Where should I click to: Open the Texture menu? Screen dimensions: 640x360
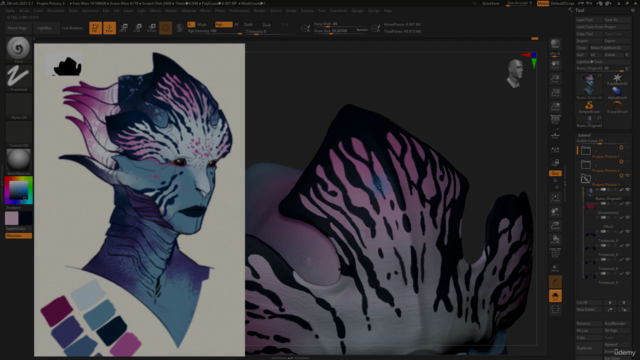307,11
